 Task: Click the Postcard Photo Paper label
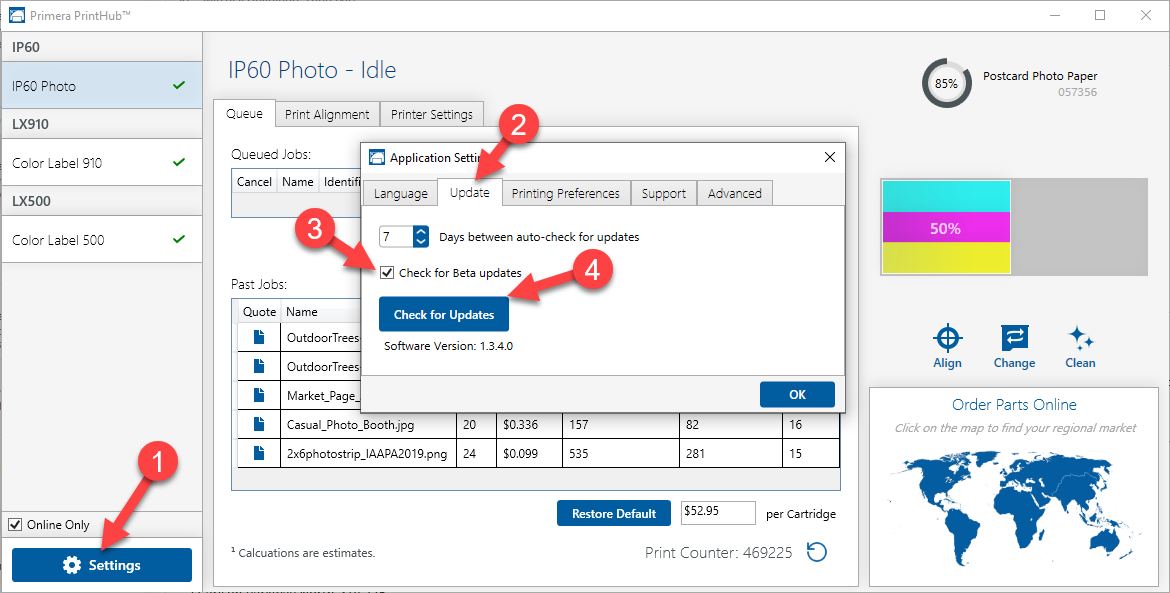coord(1040,76)
